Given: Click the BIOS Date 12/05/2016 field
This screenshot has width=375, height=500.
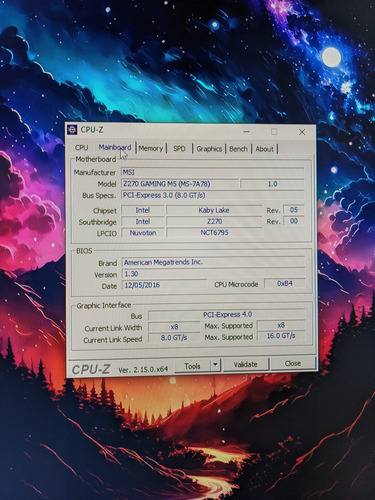Looking at the screenshot, I should coord(165,285).
